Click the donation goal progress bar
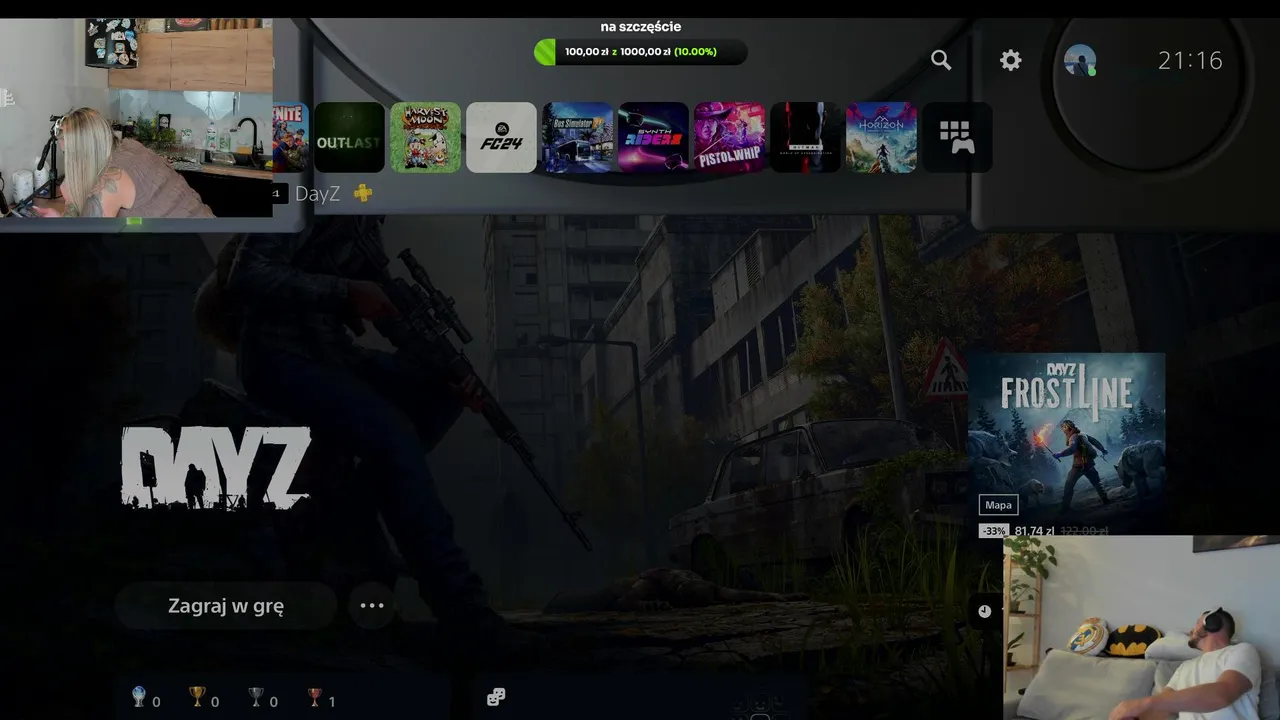This screenshot has width=1280, height=720. pyautogui.click(x=641, y=52)
